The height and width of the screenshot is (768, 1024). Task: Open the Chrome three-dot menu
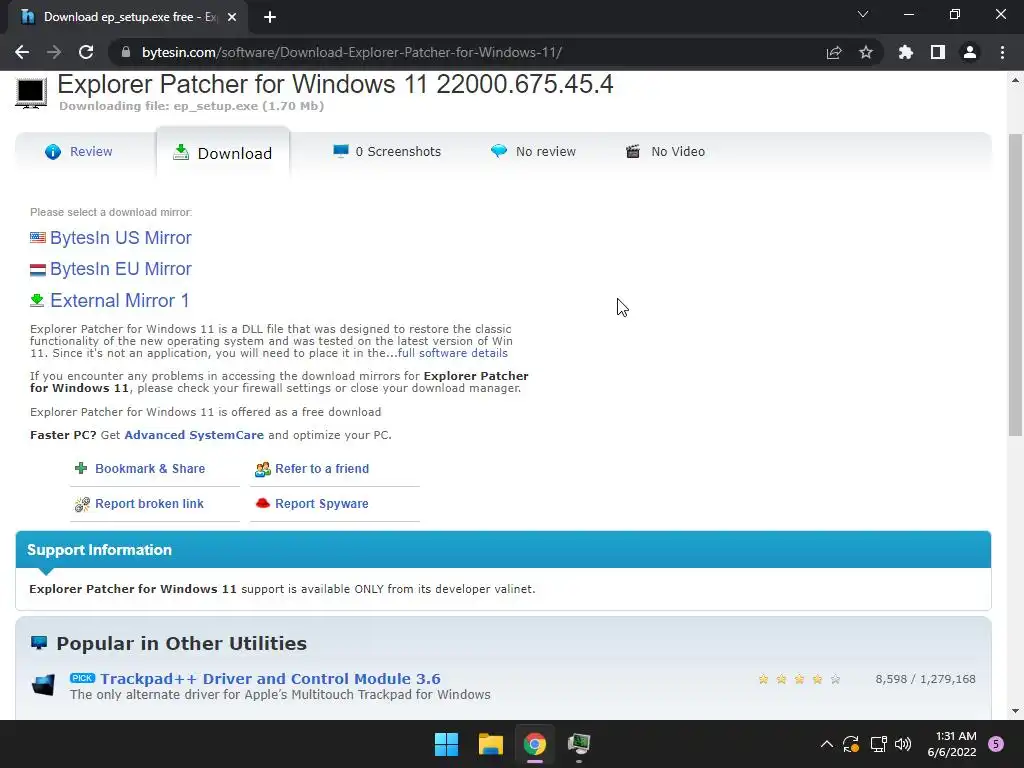1002,52
